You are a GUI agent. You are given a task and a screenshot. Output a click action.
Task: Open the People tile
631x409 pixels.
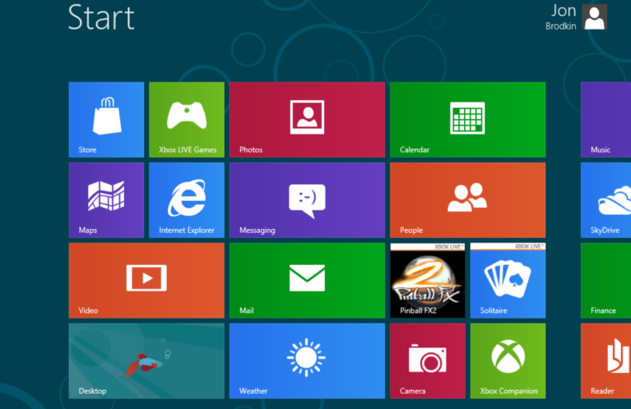(x=467, y=200)
